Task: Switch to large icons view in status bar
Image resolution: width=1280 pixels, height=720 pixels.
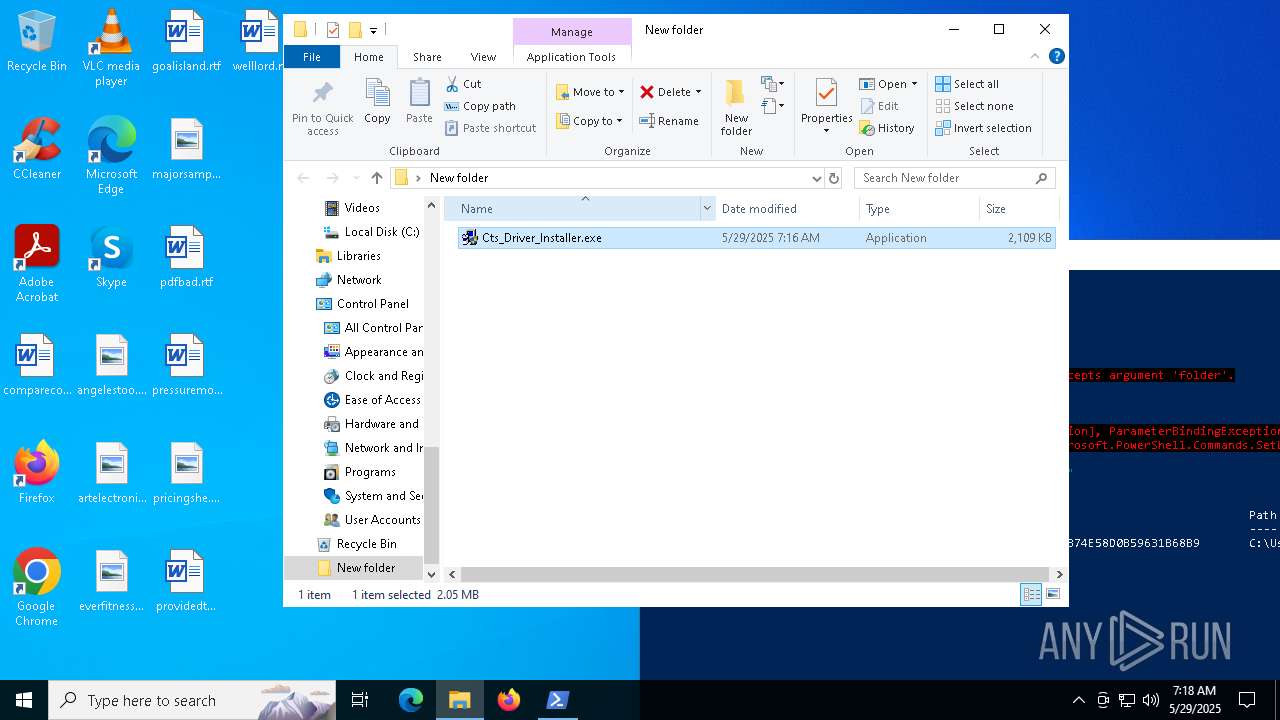Action: 1052,594
